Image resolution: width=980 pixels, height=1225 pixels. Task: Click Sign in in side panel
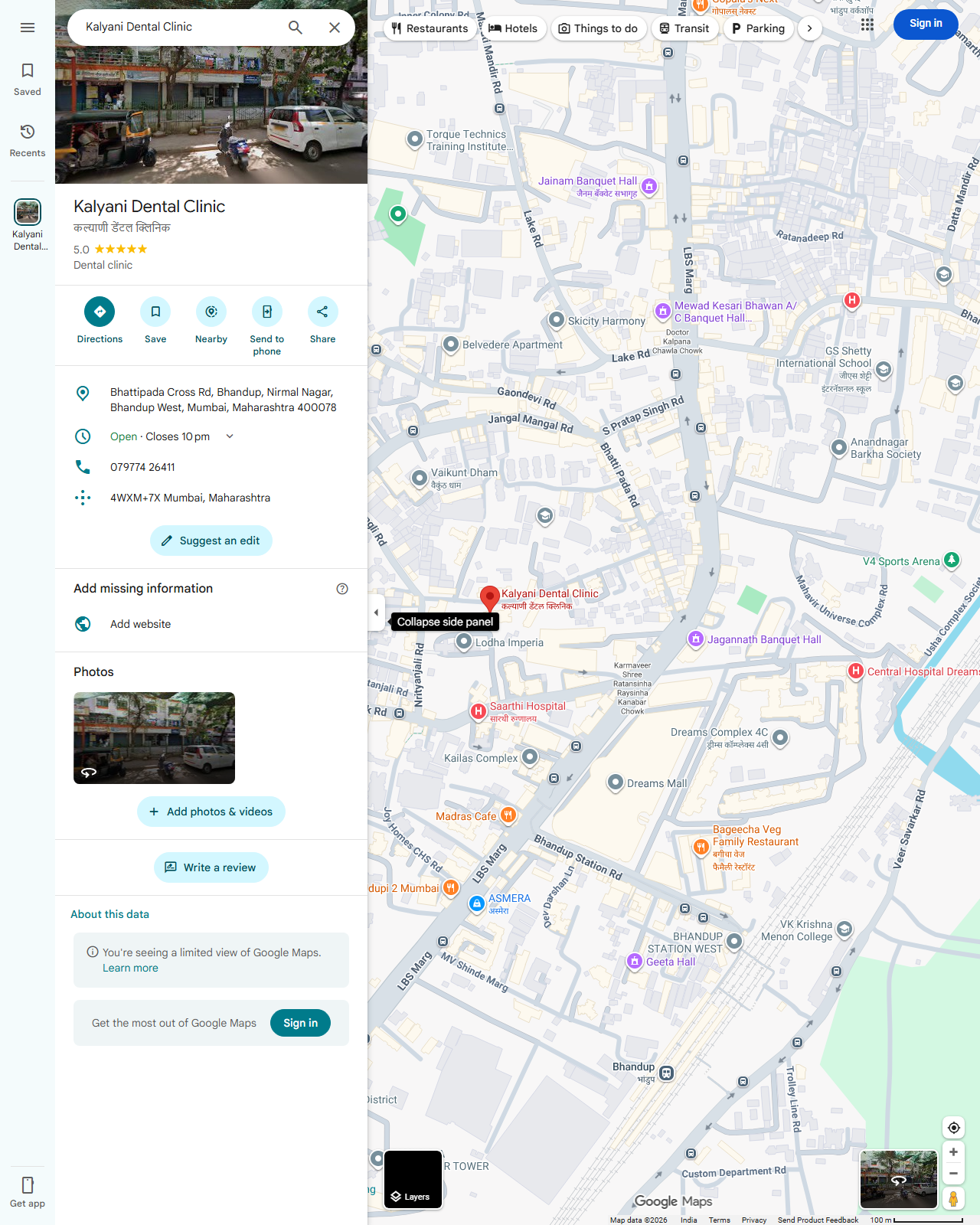[300, 1023]
